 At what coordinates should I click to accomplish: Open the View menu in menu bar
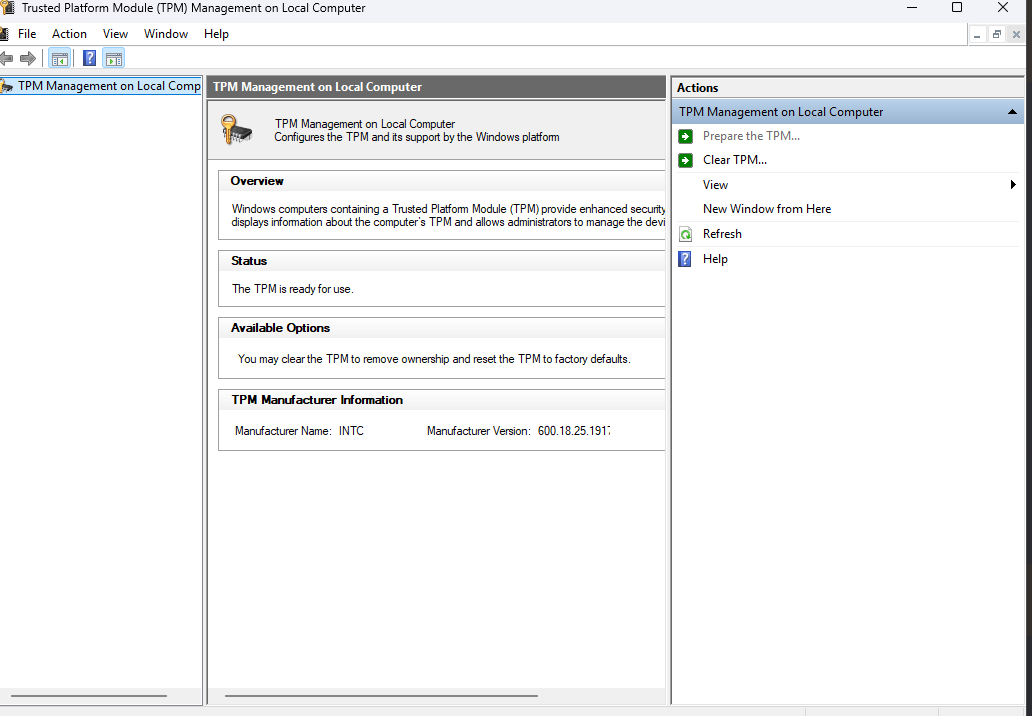[x=115, y=34]
